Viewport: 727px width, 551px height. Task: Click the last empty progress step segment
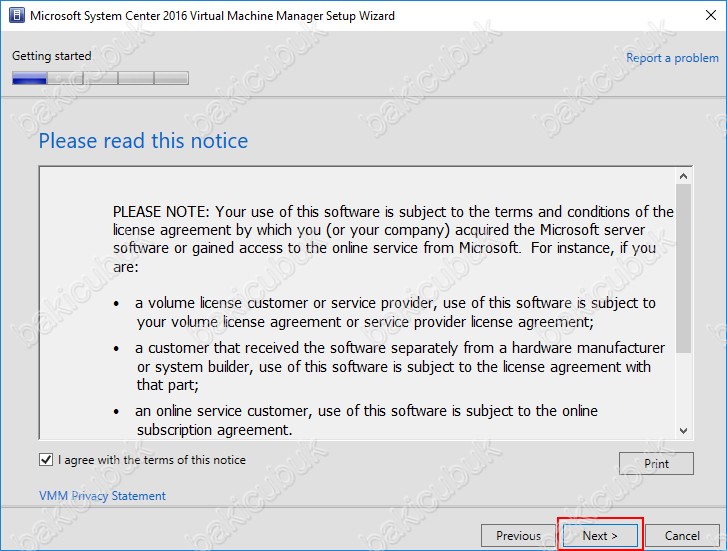pos(171,78)
